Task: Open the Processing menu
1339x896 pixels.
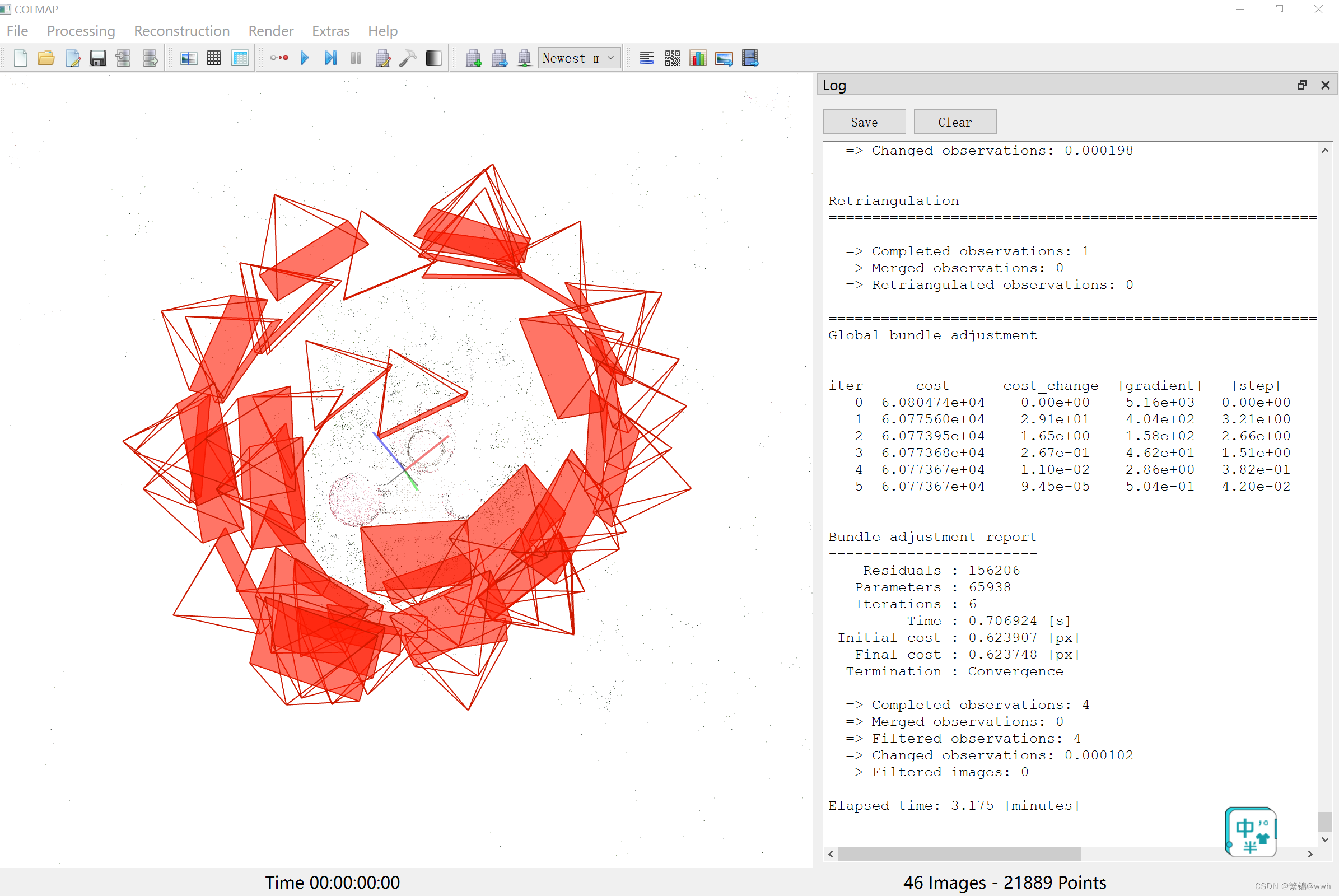Action: point(81,31)
